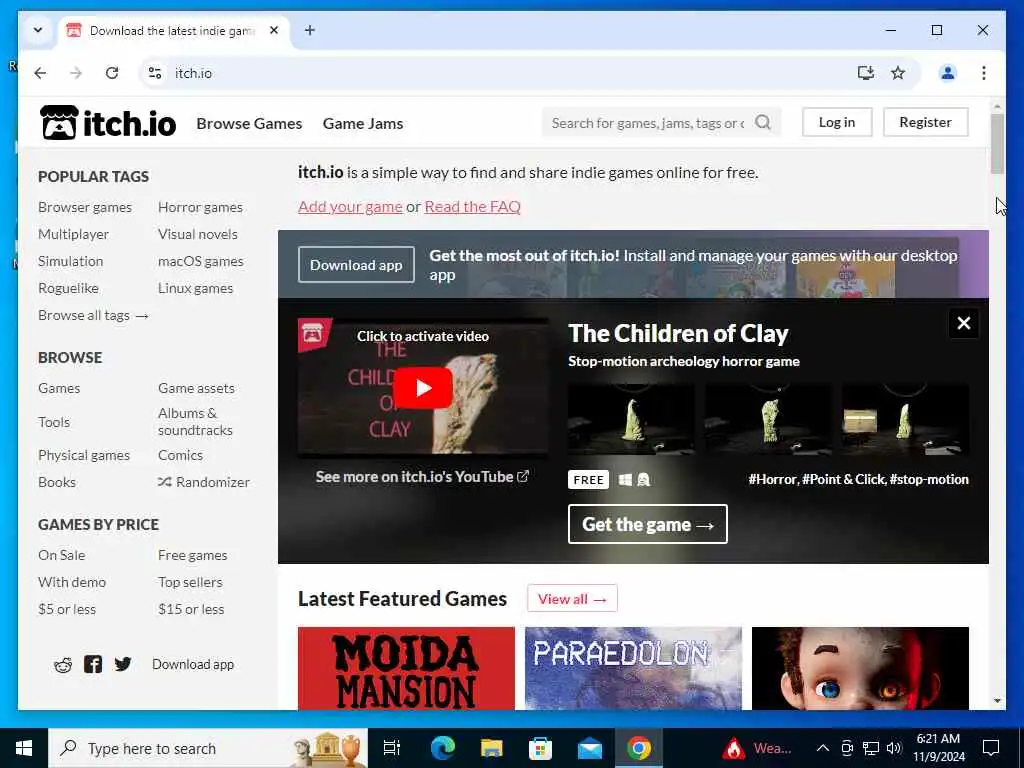Open the Mail app from taskbar
The width and height of the screenshot is (1024, 768).
[x=590, y=748]
